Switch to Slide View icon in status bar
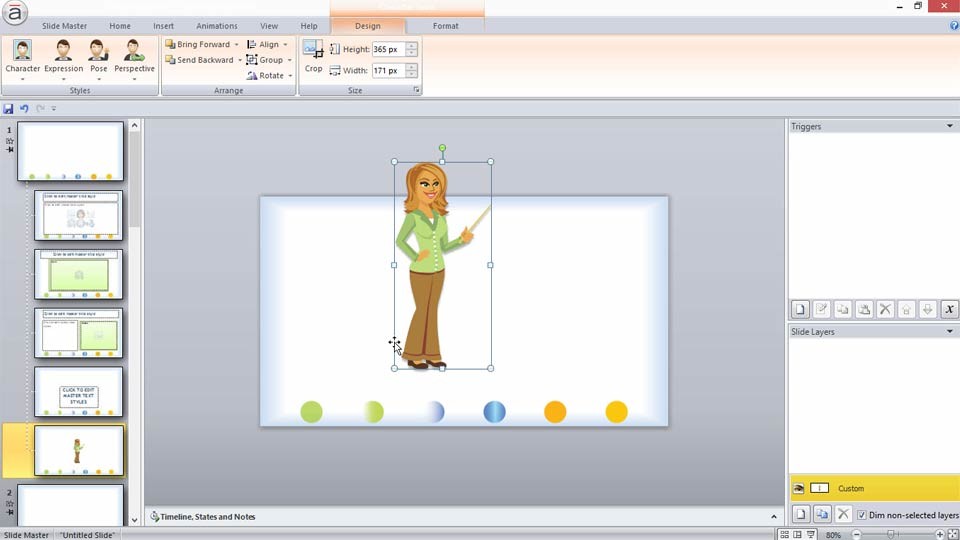The height and width of the screenshot is (540, 960). (797, 534)
